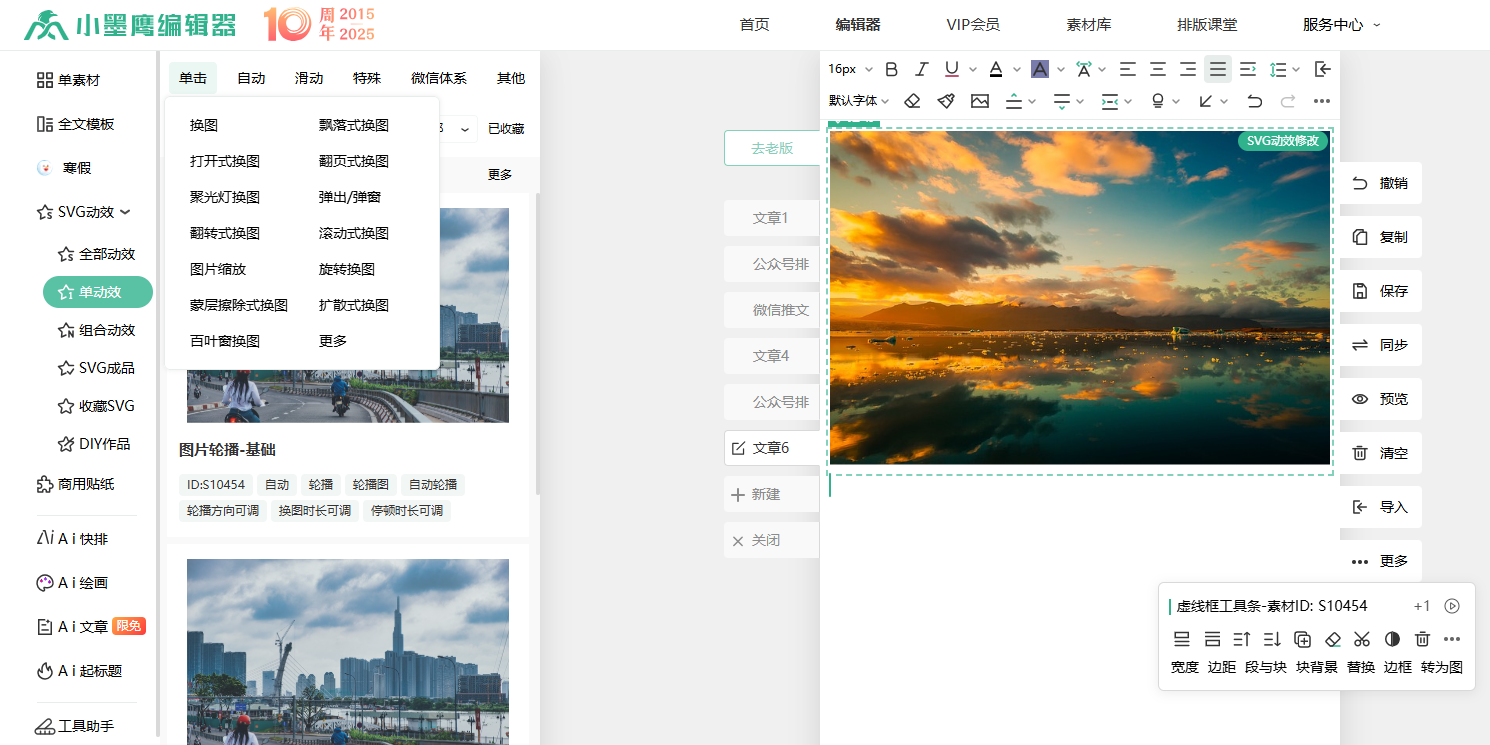This screenshot has height=745, width=1490.
Task: Toggle bold formatting in the editor toolbar
Action: point(891,69)
